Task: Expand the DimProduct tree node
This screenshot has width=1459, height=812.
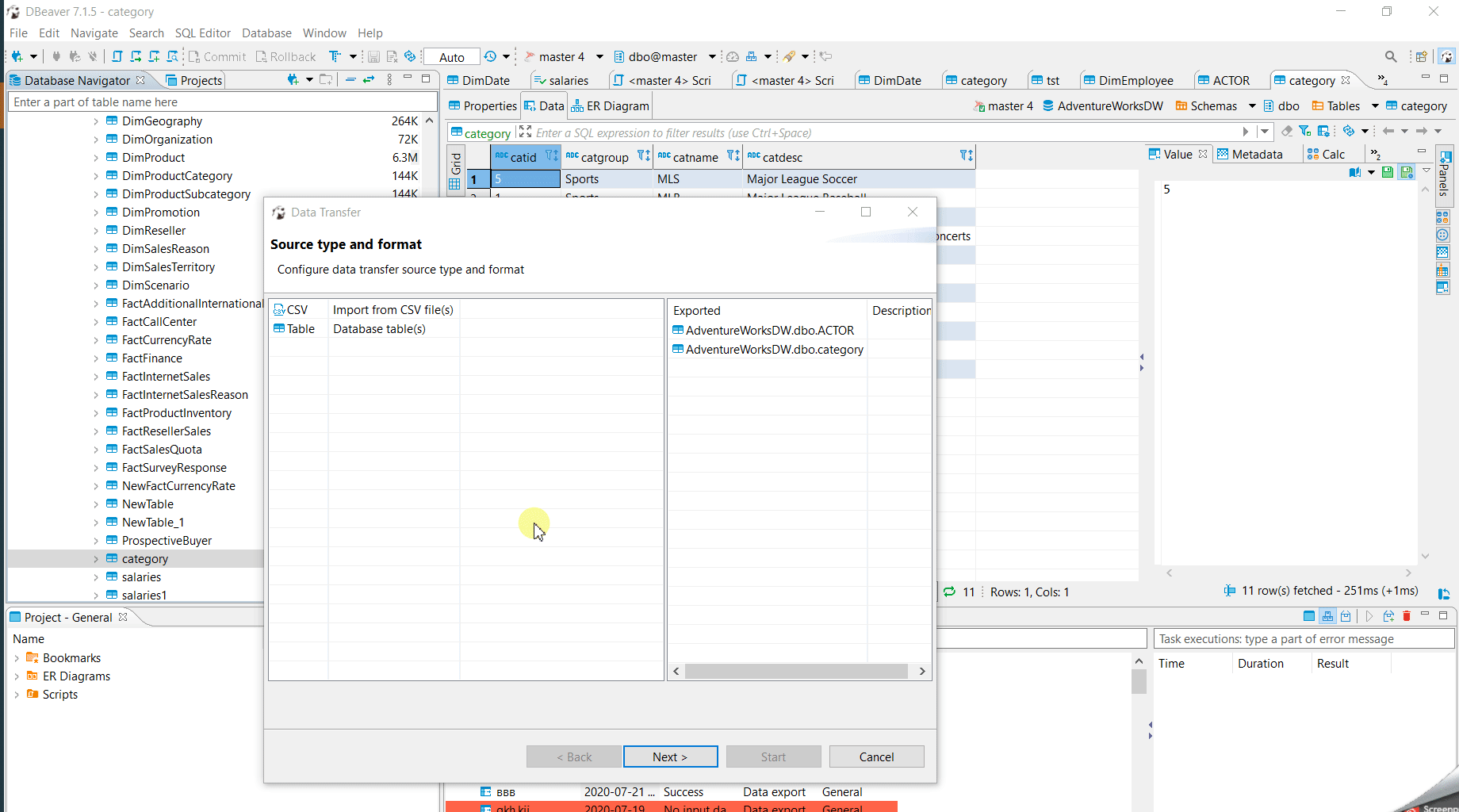Action: (x=95, y=157)
